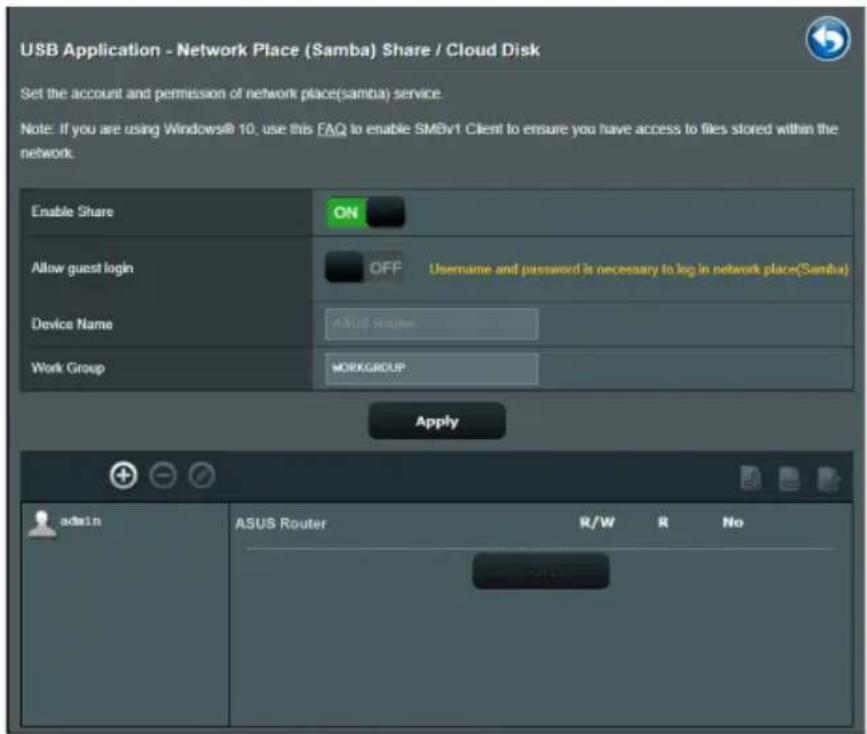Focus the Work Group input field

point(431,368)
